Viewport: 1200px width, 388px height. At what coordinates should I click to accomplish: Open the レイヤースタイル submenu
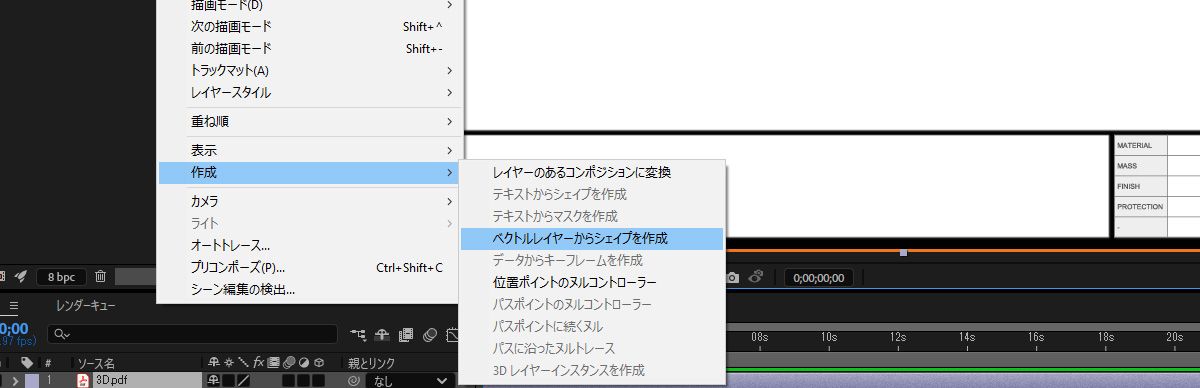310,92
